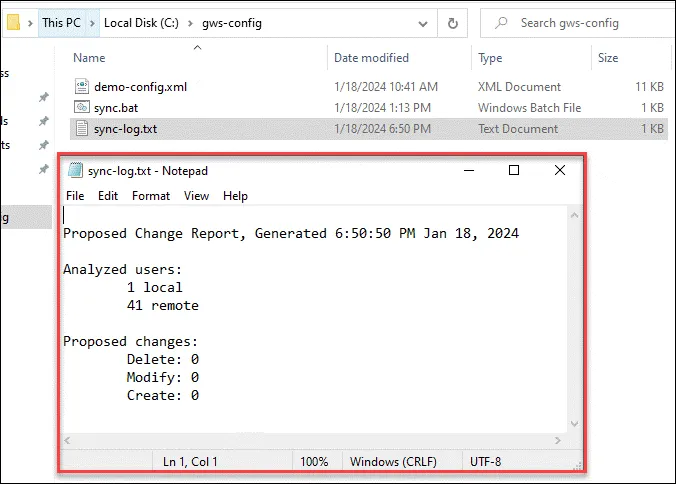Screen dimensions: 676x484
Task: Place cursor on Proposed Change Report line
Action: pos(291,234)
